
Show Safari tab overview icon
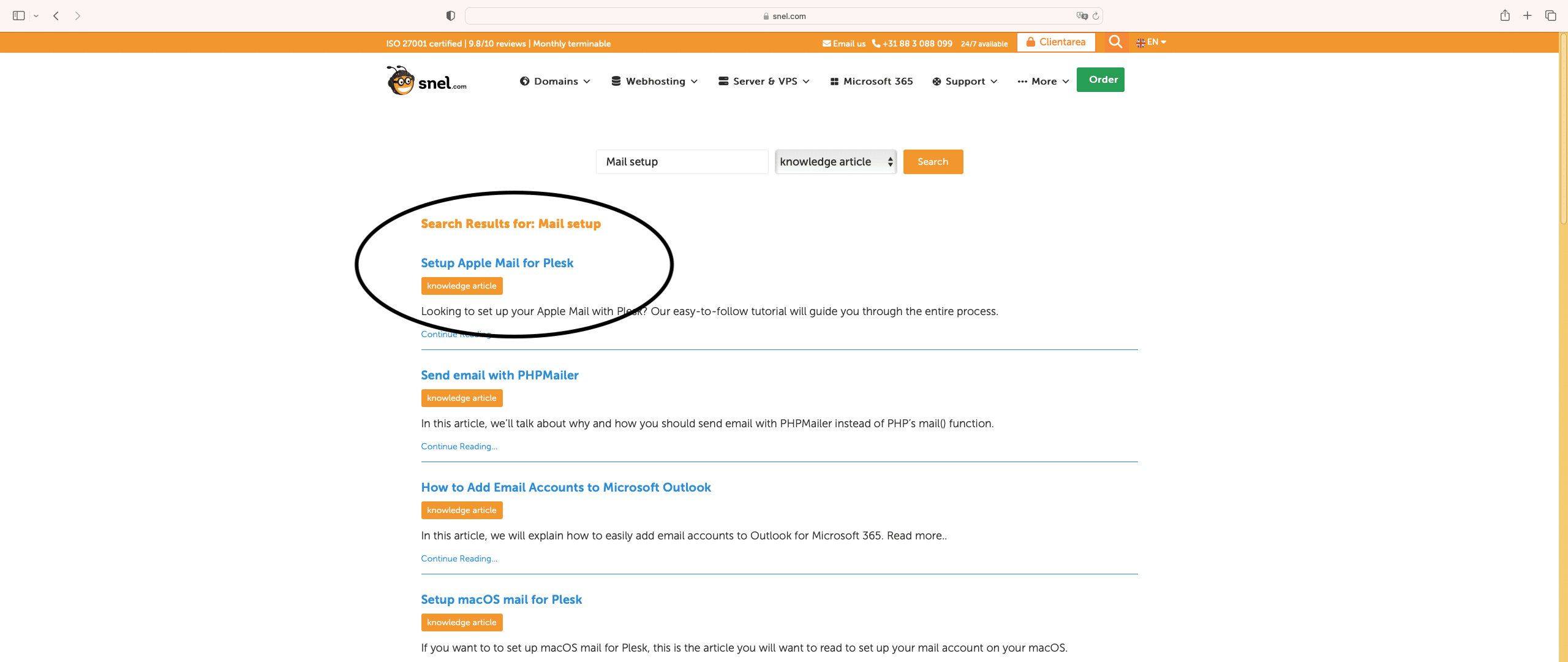click(x=1551, y=16)
